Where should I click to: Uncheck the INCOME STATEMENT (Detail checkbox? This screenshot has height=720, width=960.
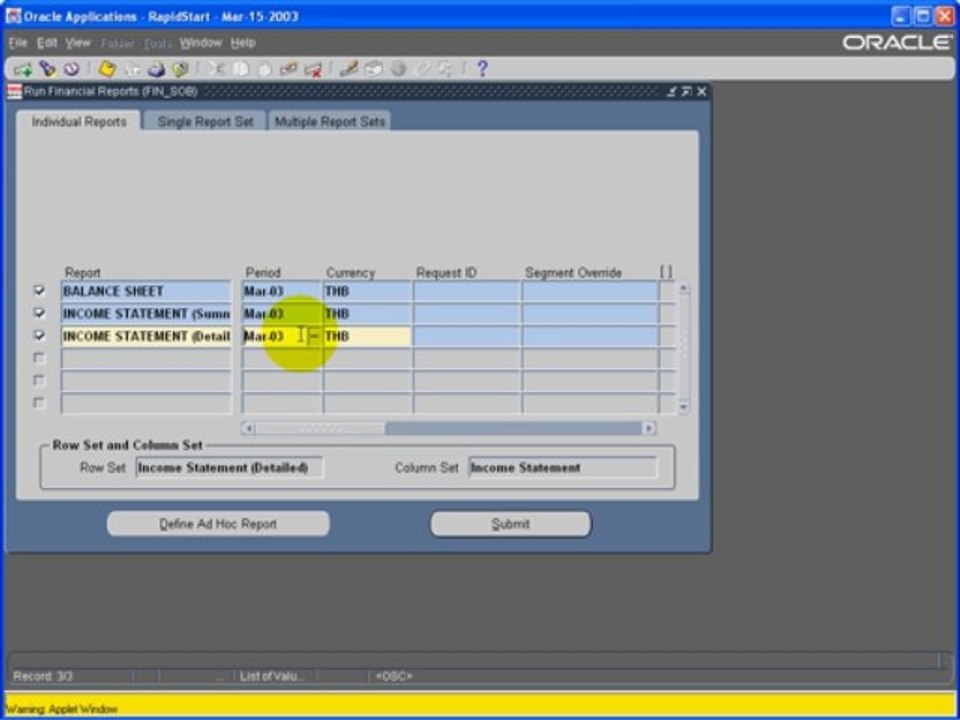coord(39,336)
